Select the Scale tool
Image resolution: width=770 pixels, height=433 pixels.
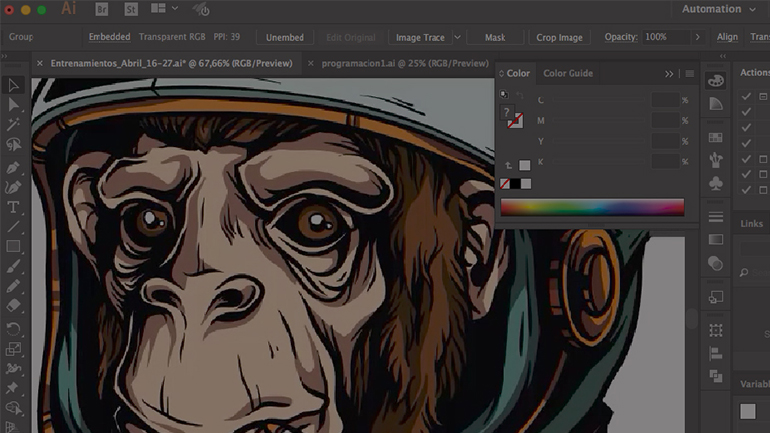coord(13,349)
